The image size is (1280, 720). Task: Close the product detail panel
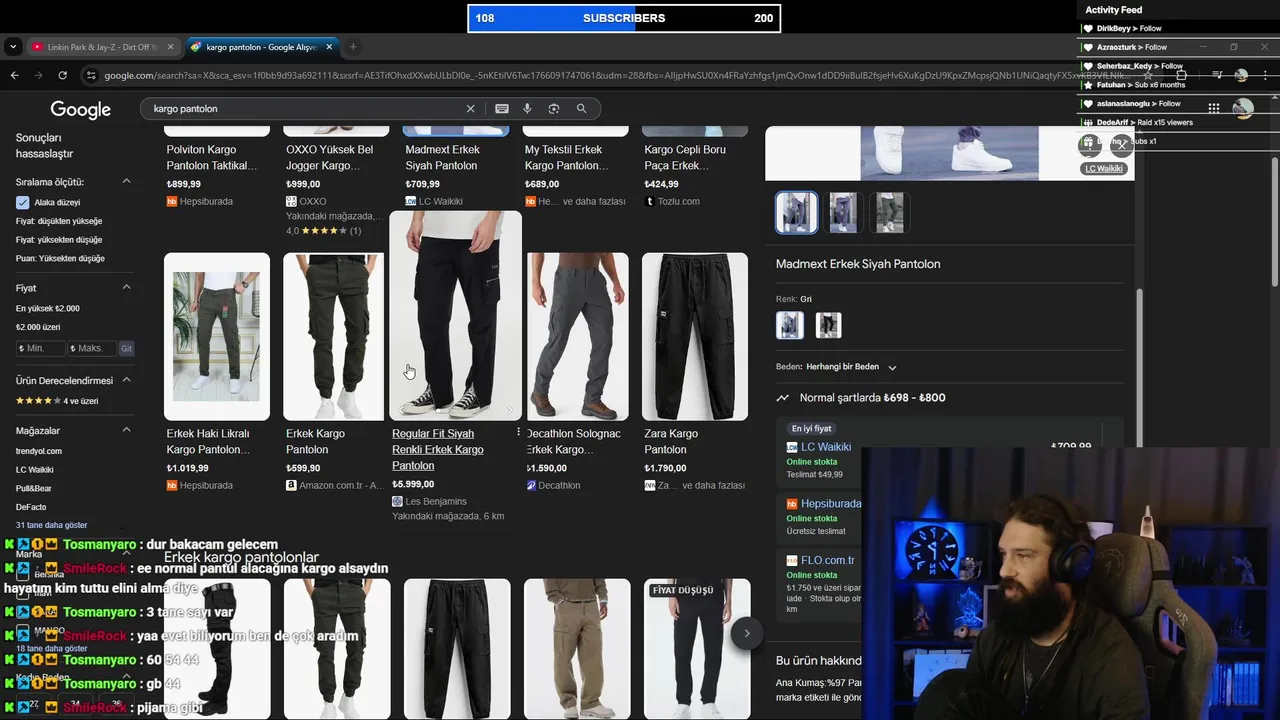click(1121, 144)
